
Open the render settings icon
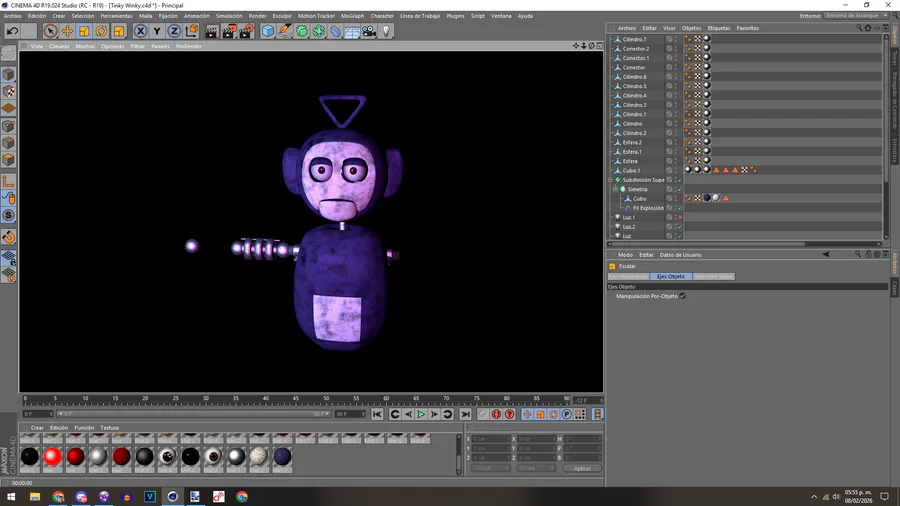coord(246,31)
